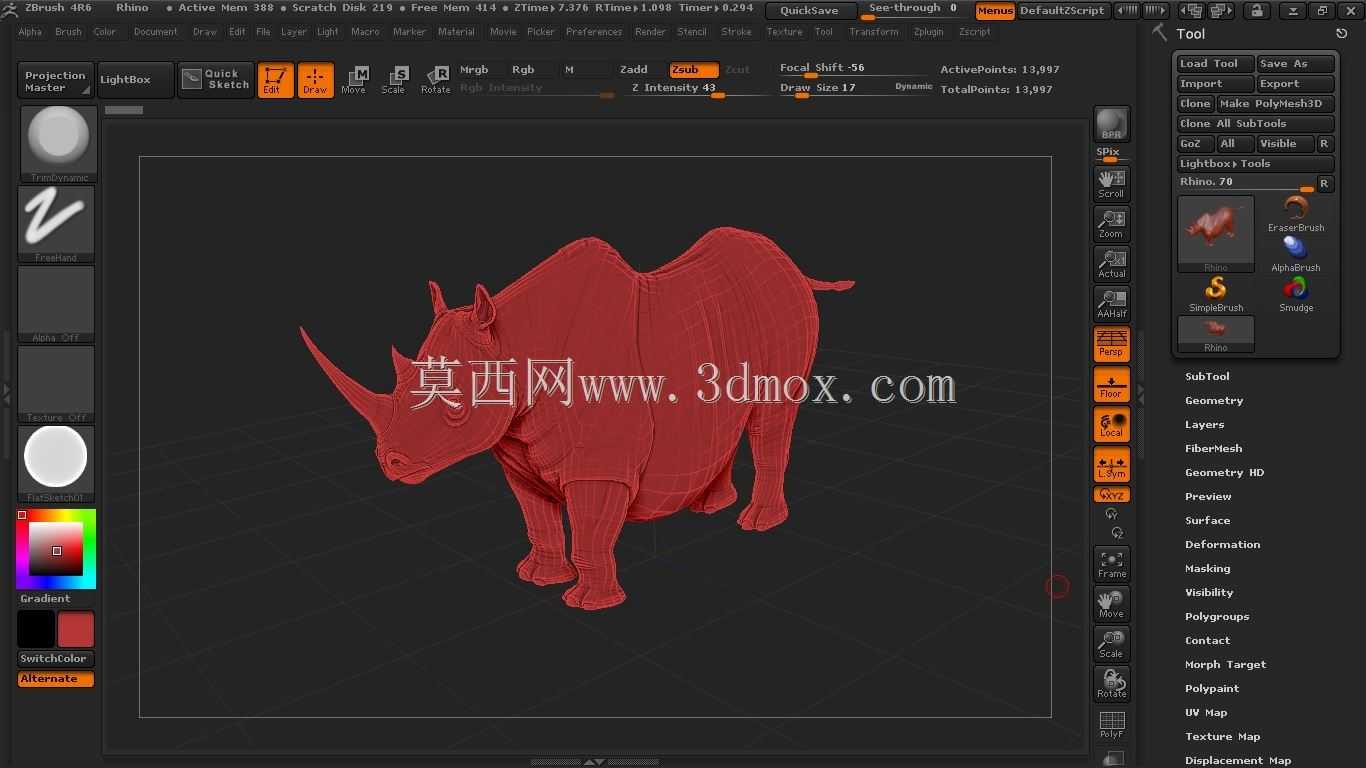Open the Render menu
The width and height of the screenshot is (1366, 768).
tap(650, 32)
